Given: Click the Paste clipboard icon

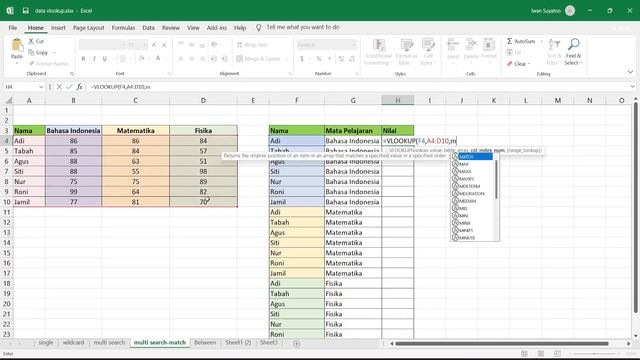Looking at the screenshot, I should pyautogui.click(x=17, y=45).
